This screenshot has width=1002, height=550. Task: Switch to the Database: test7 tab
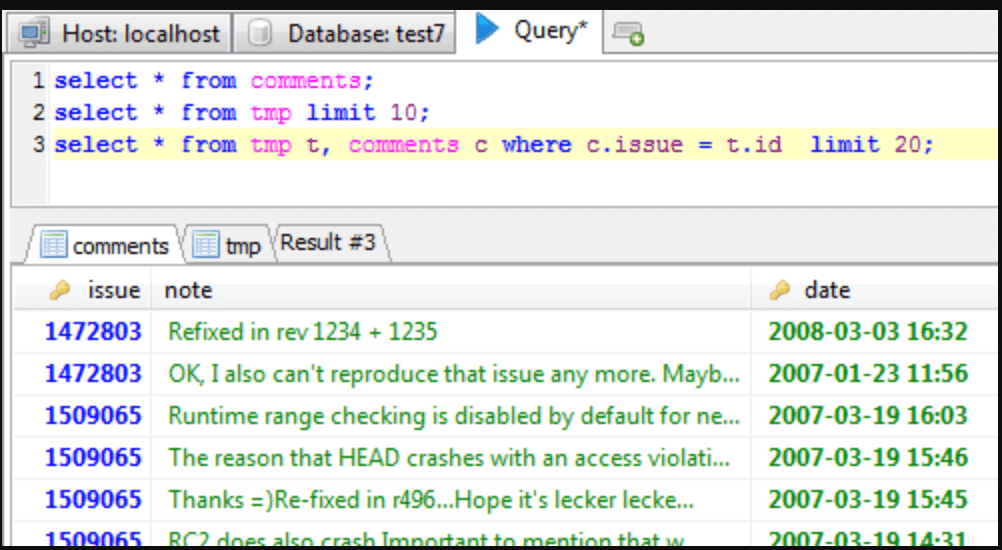[344, 33]
